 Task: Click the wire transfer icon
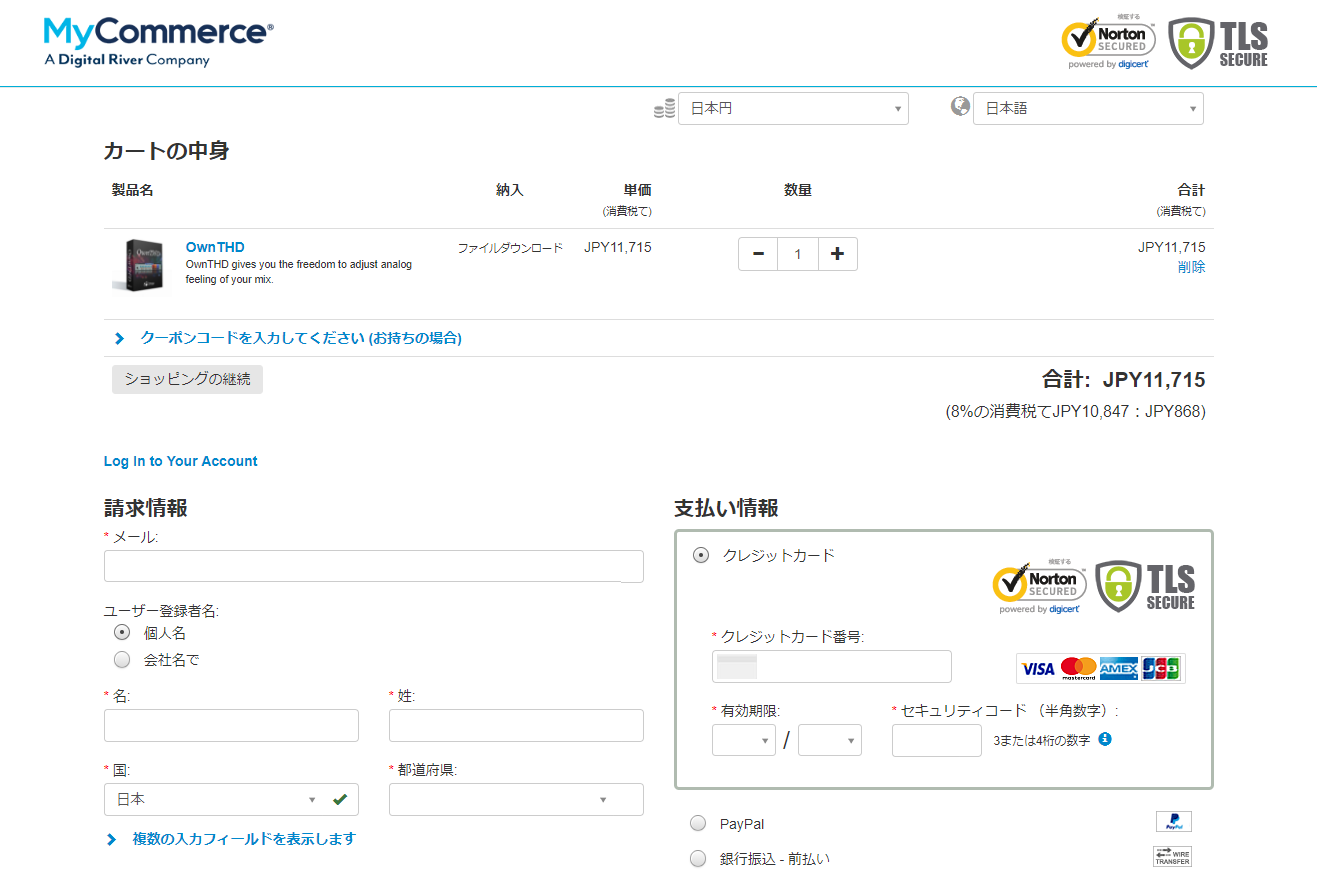(x=1173, y=856)
